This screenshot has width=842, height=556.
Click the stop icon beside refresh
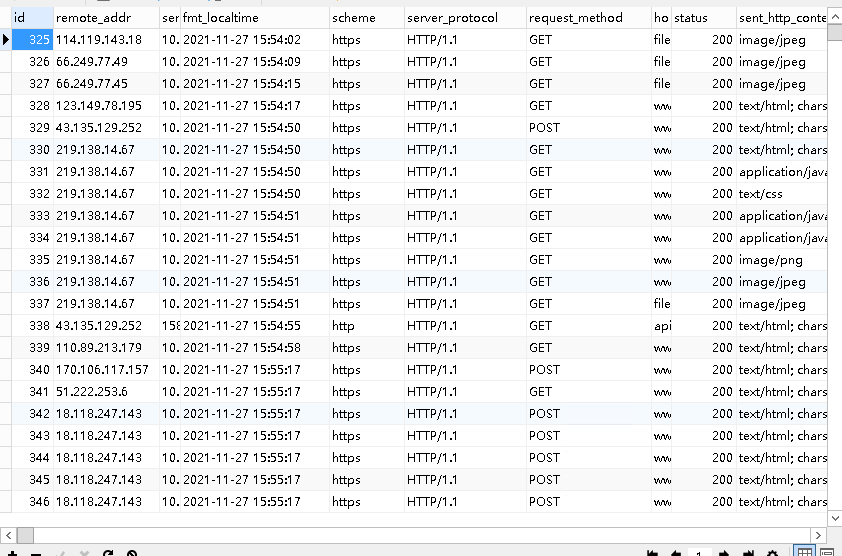(x=132, y=553)
